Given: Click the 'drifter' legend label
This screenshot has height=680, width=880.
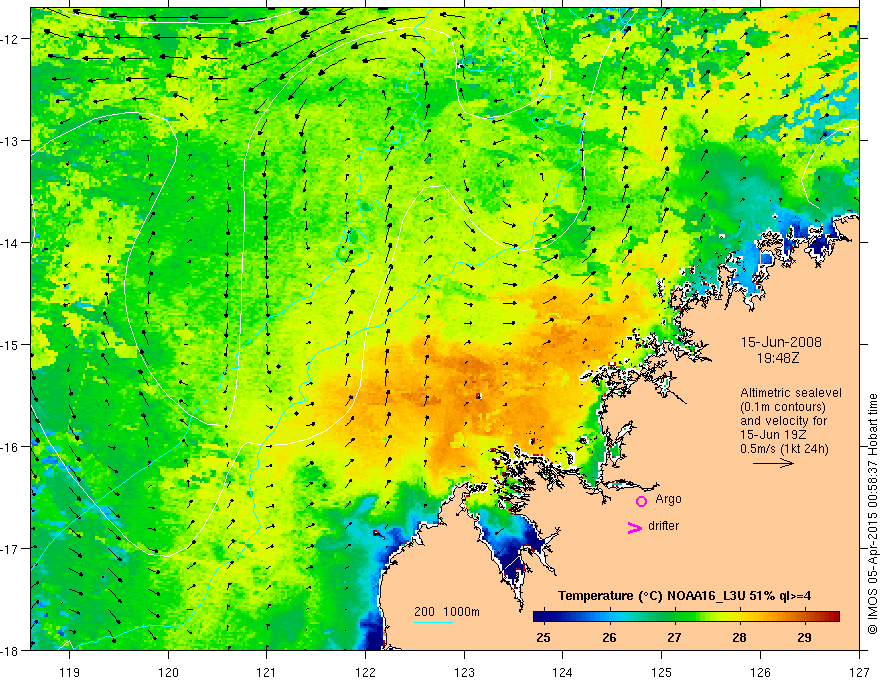Looking at the screenshot, I should tap(663, 526).
